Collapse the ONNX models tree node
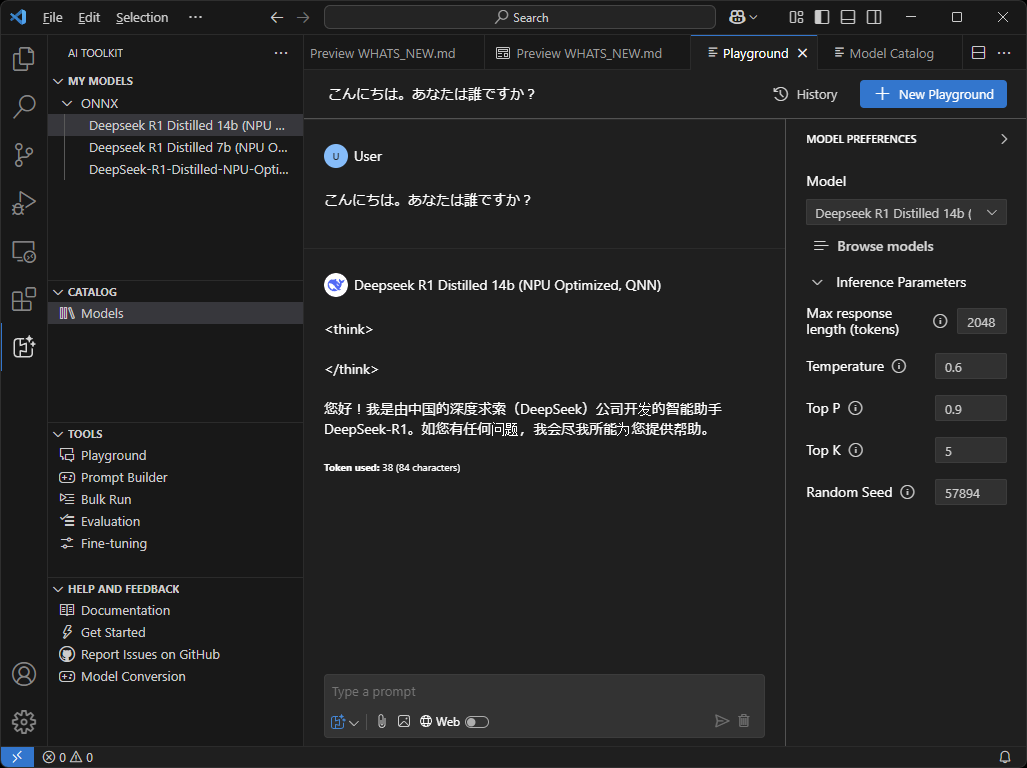 [x=67, y=103]
